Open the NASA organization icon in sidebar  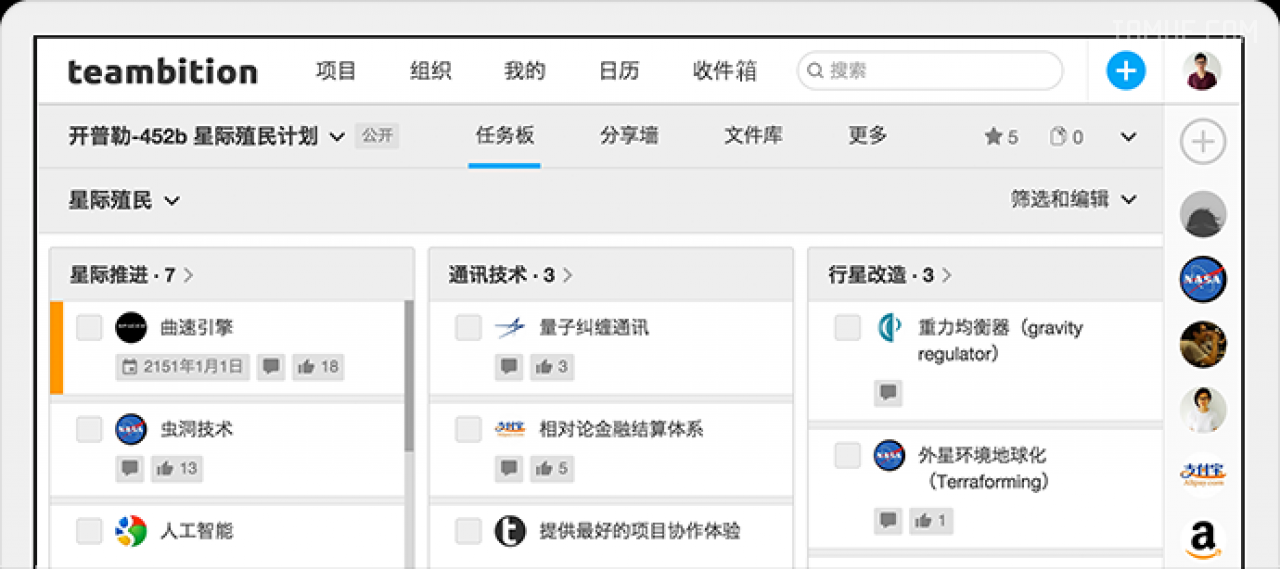1202,280
